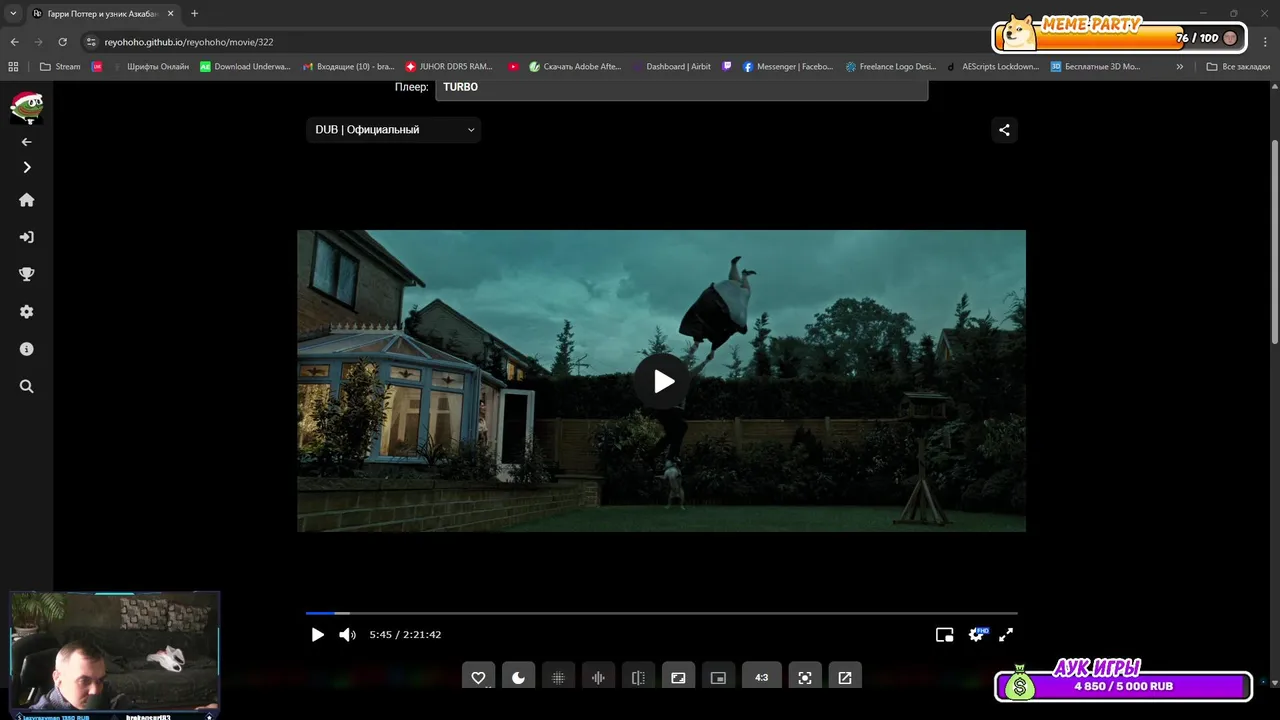Click the Santa frog logo in the sidebar

point(26,106)
